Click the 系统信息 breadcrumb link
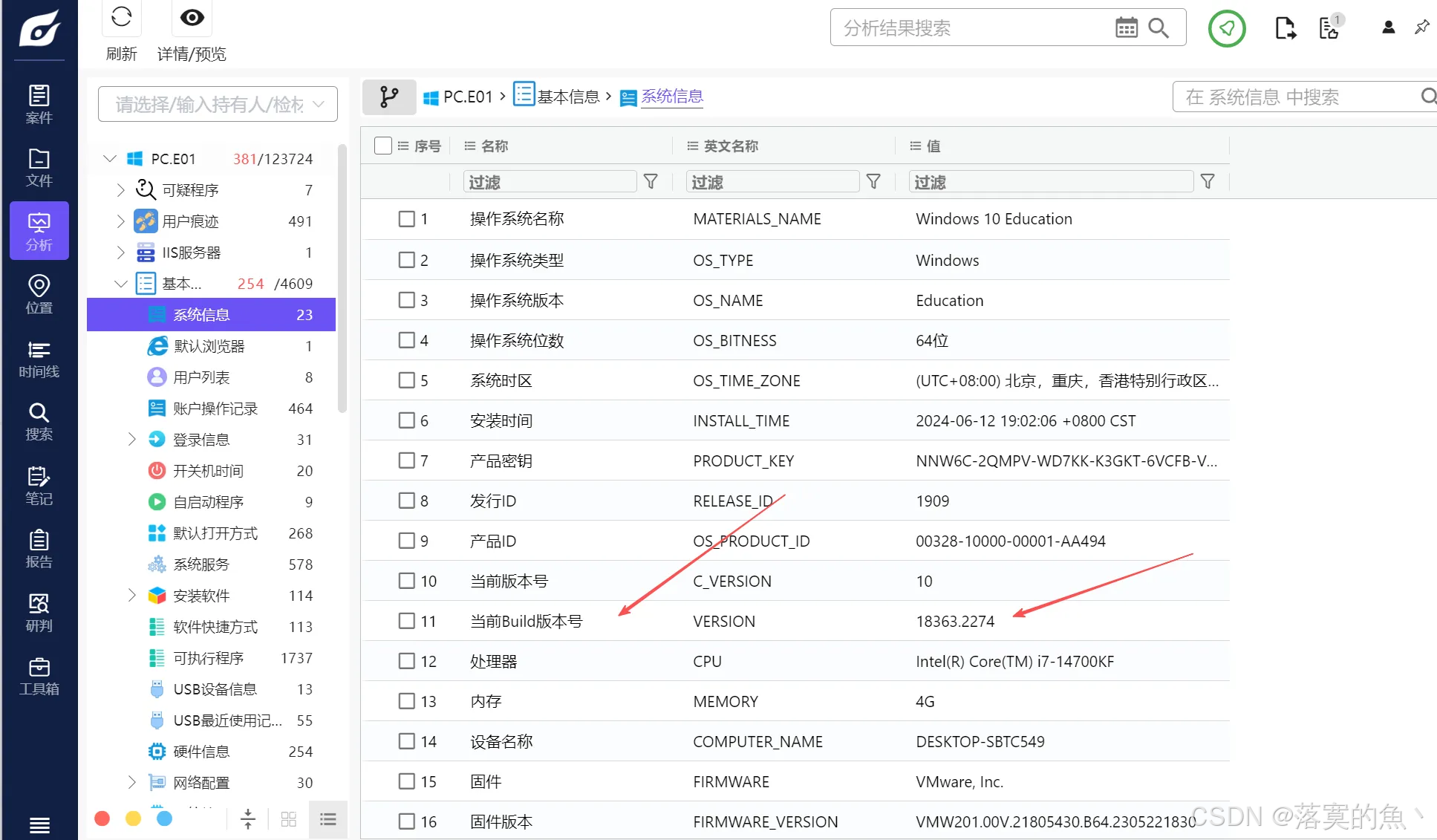This screenshot has width=1437, height=840. 671,97
